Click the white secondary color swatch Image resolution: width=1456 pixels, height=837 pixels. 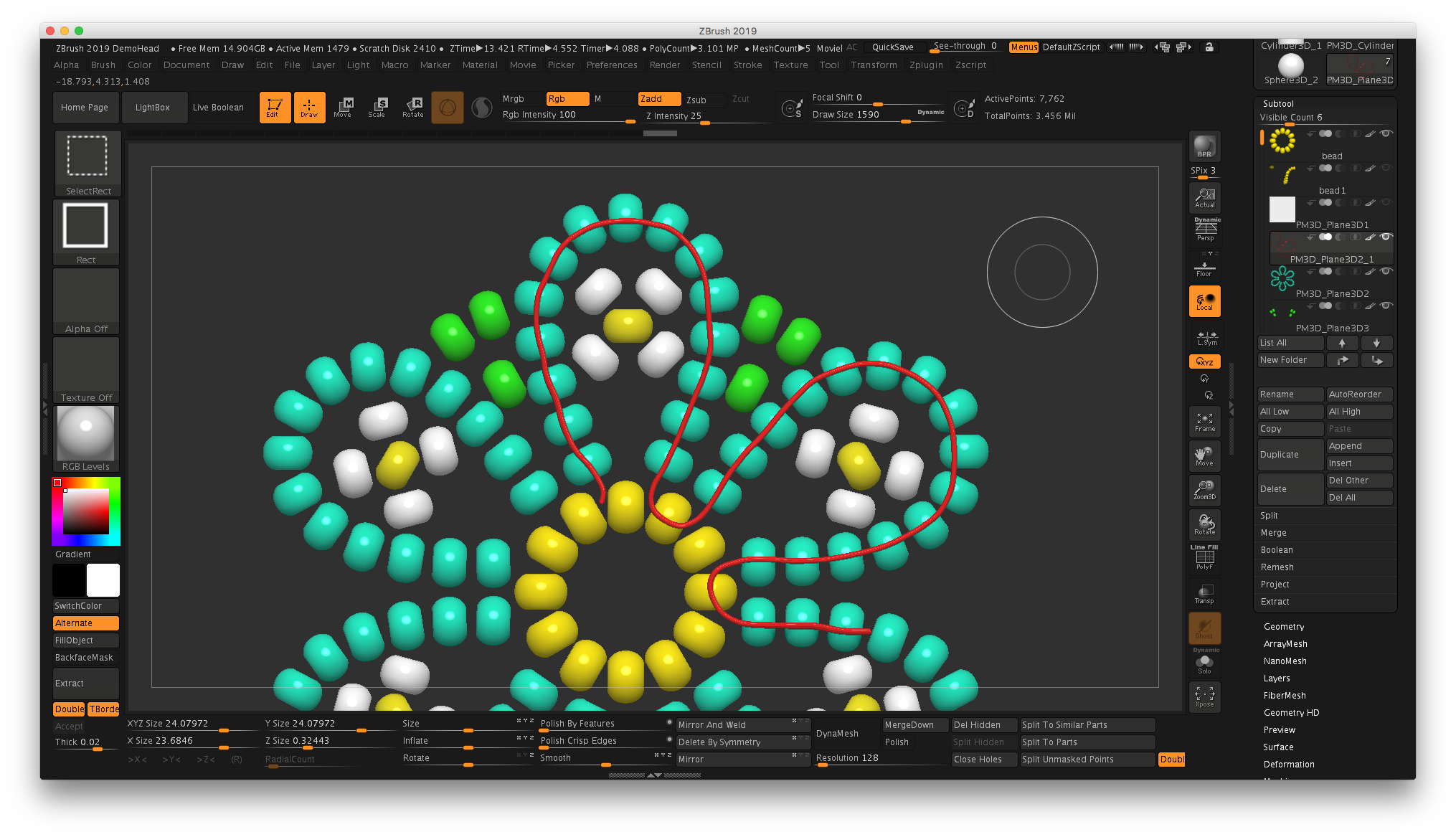pyautogui.click(x=103, y=580)
